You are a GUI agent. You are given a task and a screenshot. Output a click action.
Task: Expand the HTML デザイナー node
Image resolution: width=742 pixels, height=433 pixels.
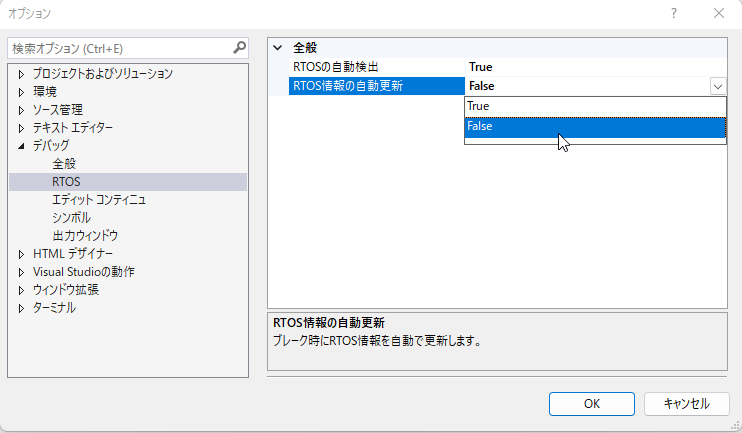pos(21,254)
